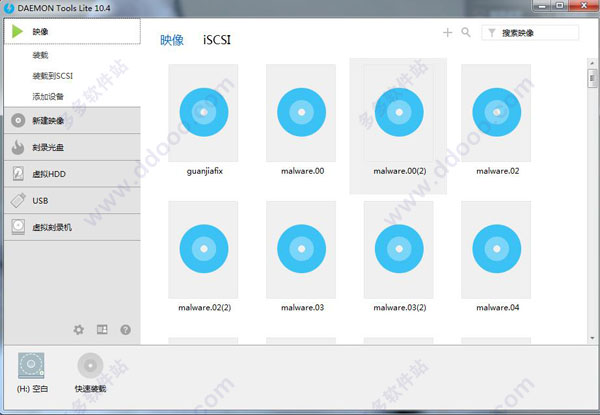Click the green play arrow icon beside 映像
Image resolution: width=600 pixels, height=415 pixels.
click(x=17, y=31)
